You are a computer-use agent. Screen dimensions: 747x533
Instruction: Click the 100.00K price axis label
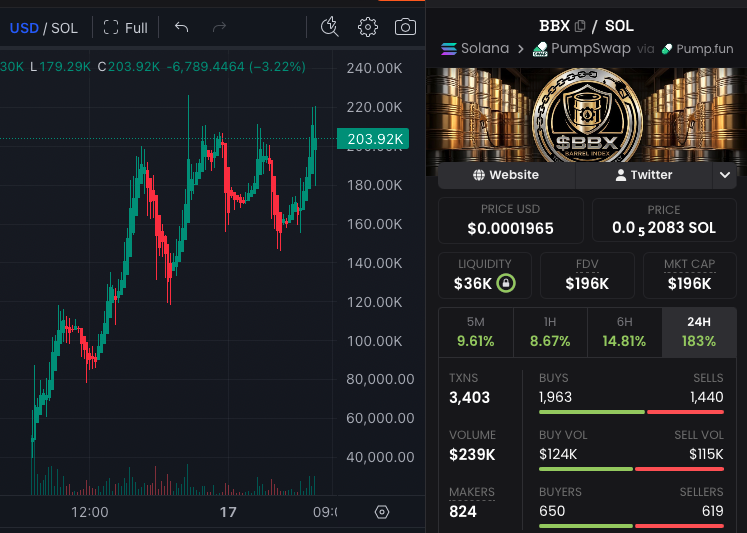click(x=374, y=341)
